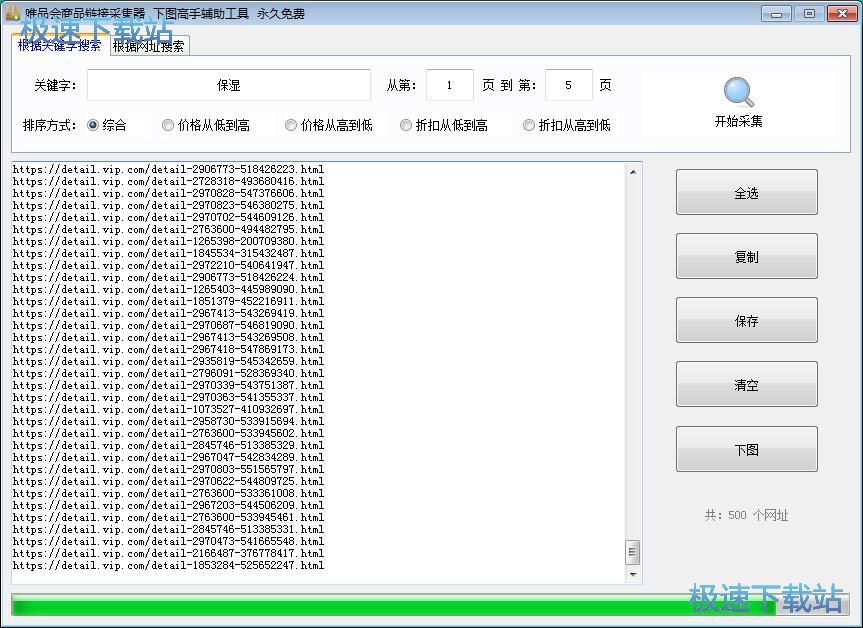863x628 pixels.
Task: Click URL detail-1265398-200709380.html
Action: (x=168, y=241)
